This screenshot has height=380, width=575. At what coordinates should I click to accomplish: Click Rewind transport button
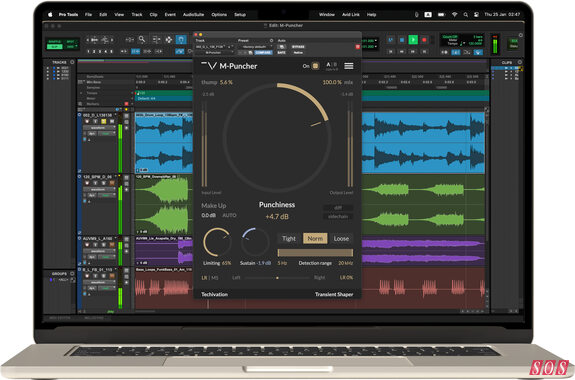pos(402,52)
